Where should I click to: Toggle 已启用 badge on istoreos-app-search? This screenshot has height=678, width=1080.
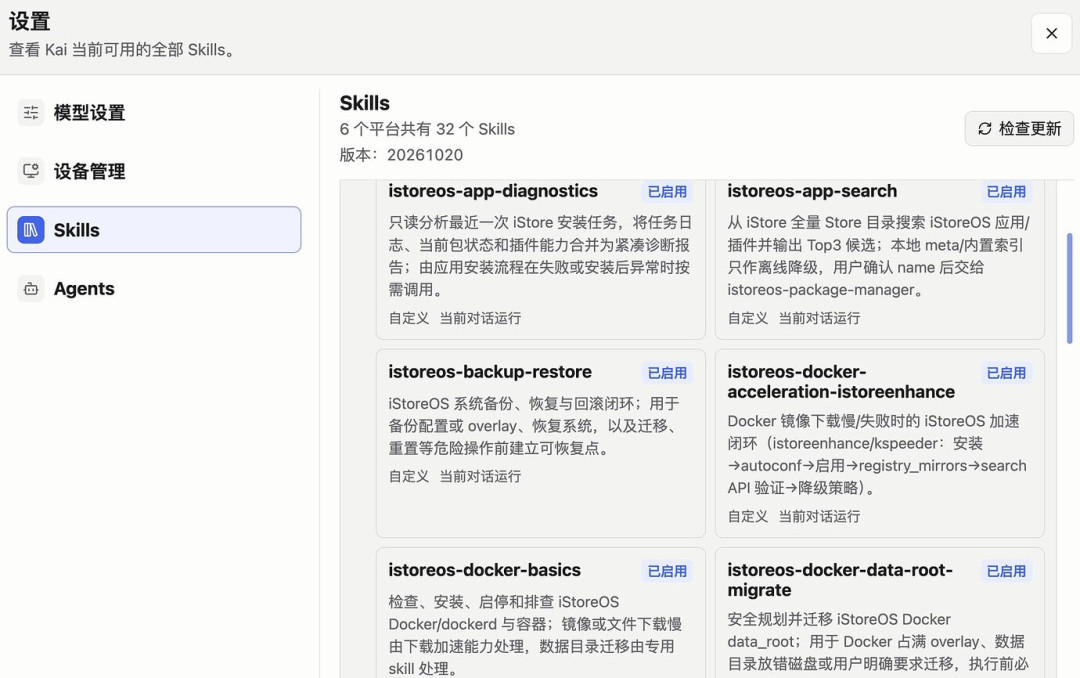coord(1006,192)
